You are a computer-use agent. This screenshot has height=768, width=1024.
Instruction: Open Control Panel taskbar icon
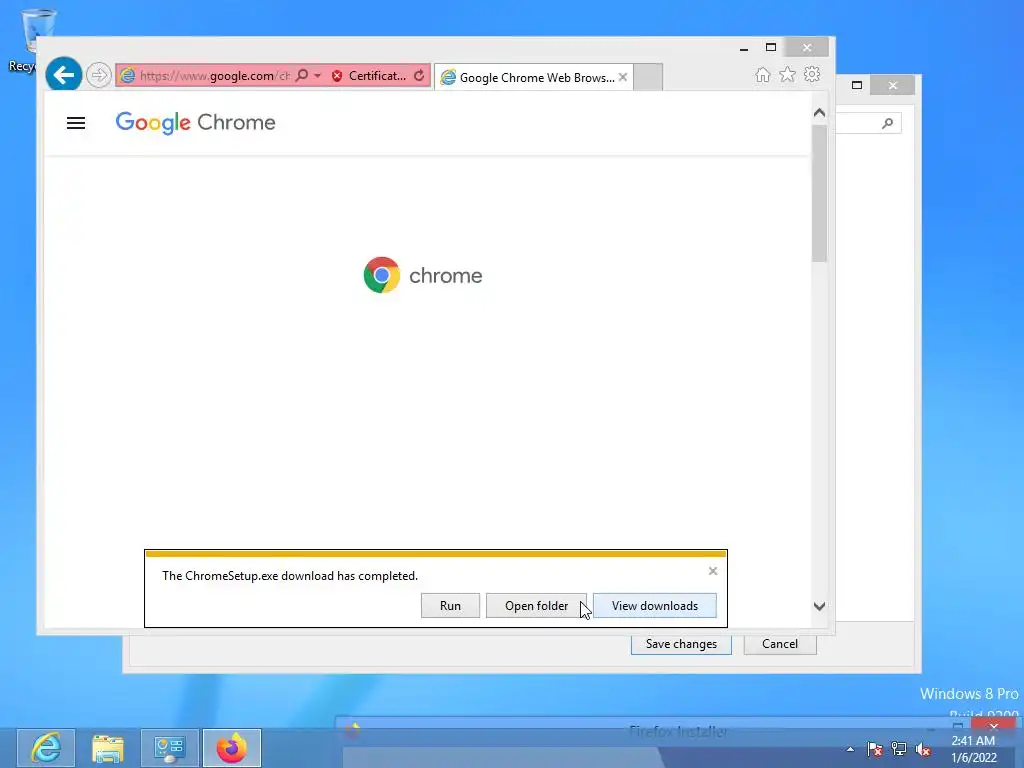(170, 748)
